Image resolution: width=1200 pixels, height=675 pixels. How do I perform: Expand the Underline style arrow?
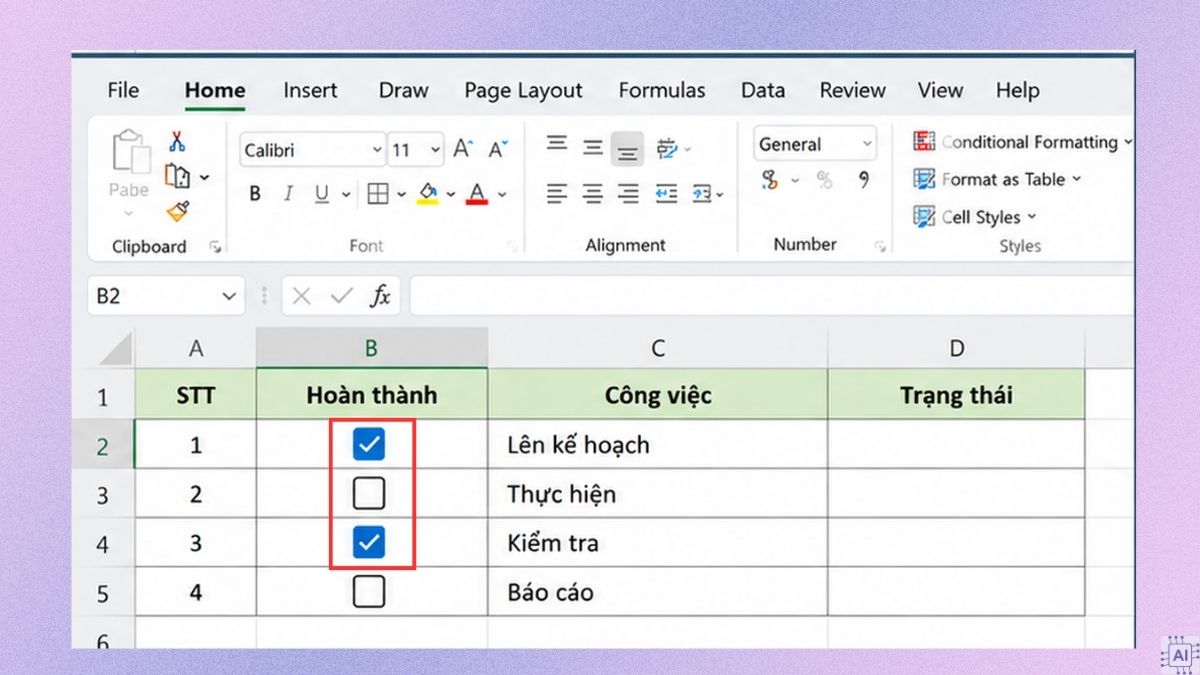[346, 195]
